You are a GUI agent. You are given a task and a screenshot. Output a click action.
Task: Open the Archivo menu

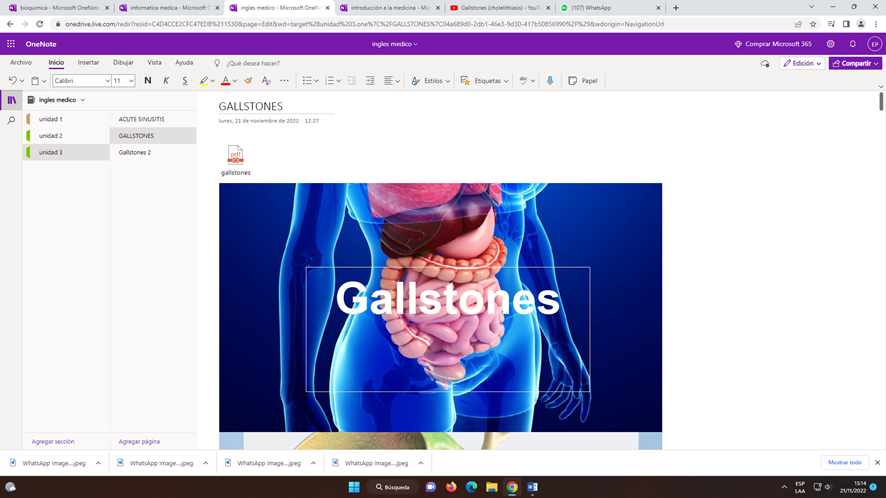21,63
